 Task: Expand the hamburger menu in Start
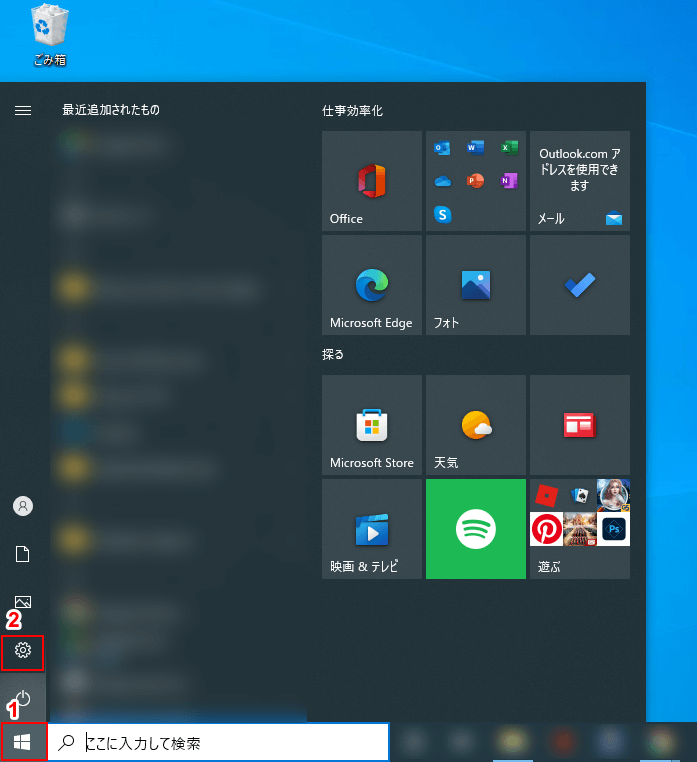(23, 111)
